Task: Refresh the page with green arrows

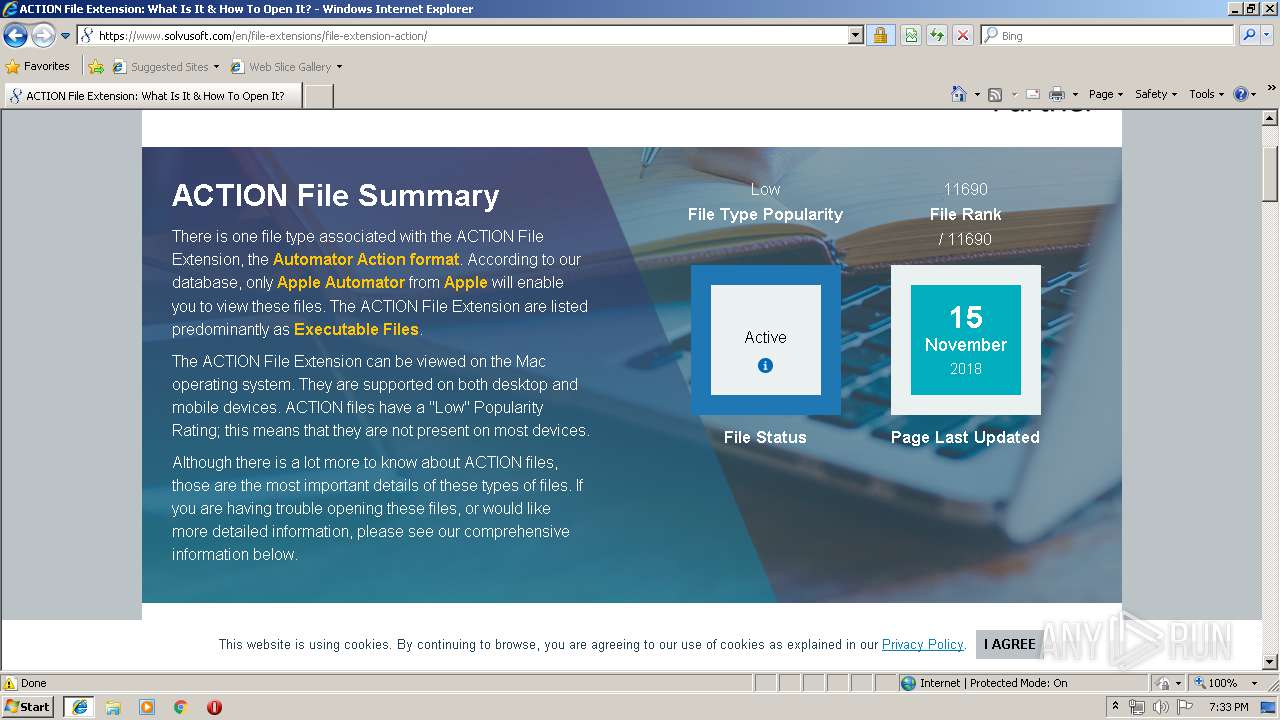Action: coord(937,35)
